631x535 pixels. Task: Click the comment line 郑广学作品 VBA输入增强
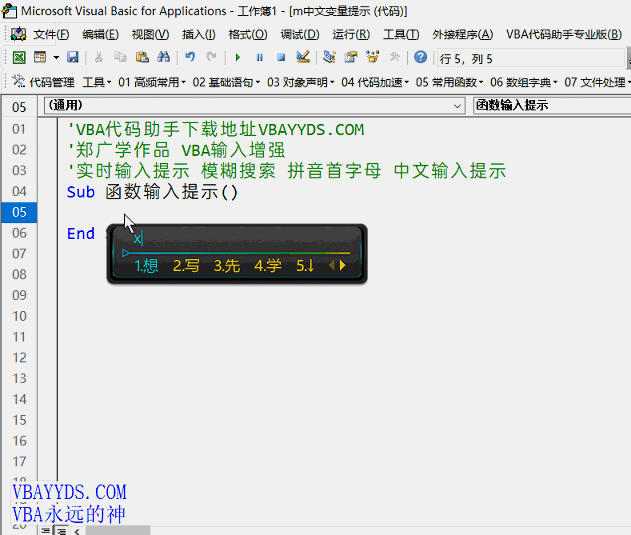(x=177, y=150)
